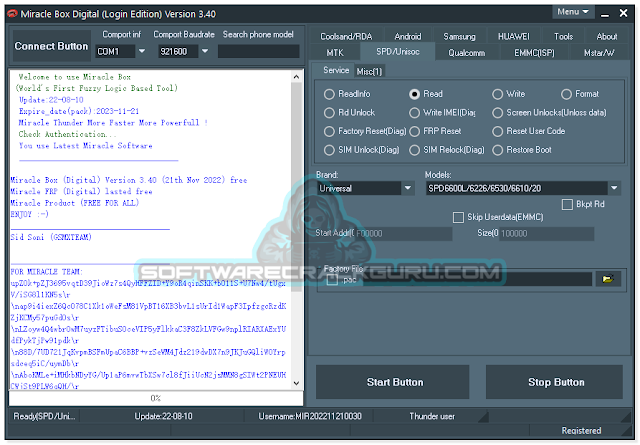Image resolution: width=640 pixels, height=445 pixels.
Task: Open the Menu dropdown in the title bar
Action: coord(573,12)
